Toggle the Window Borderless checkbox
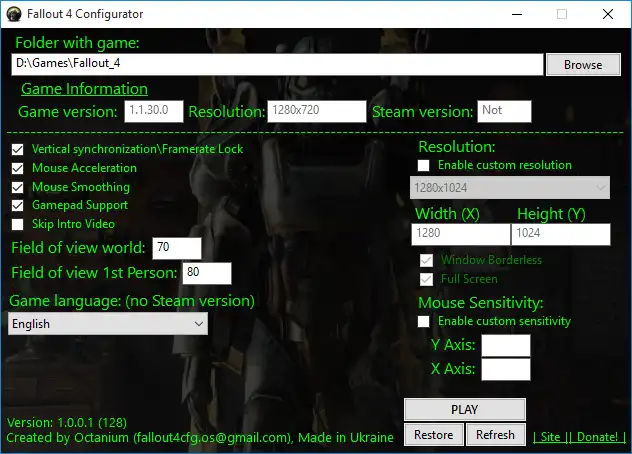 (426, 260)
